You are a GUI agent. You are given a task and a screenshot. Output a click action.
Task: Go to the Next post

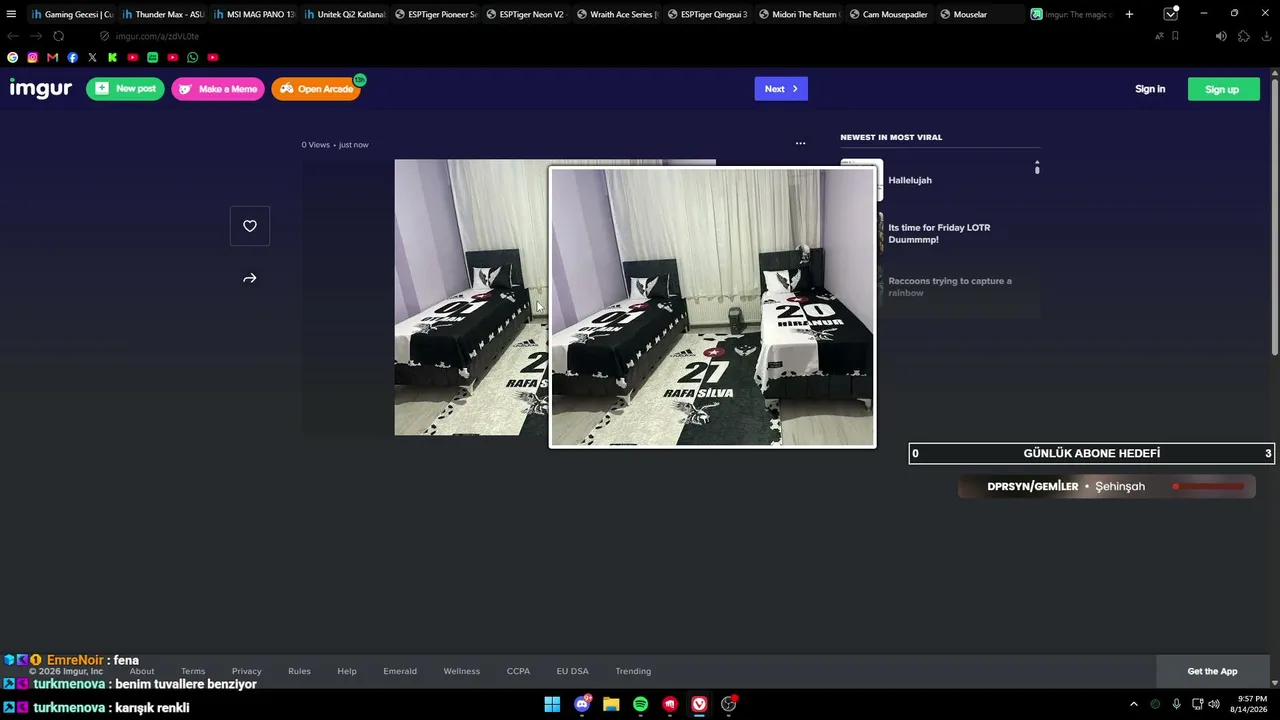[781, 89]
